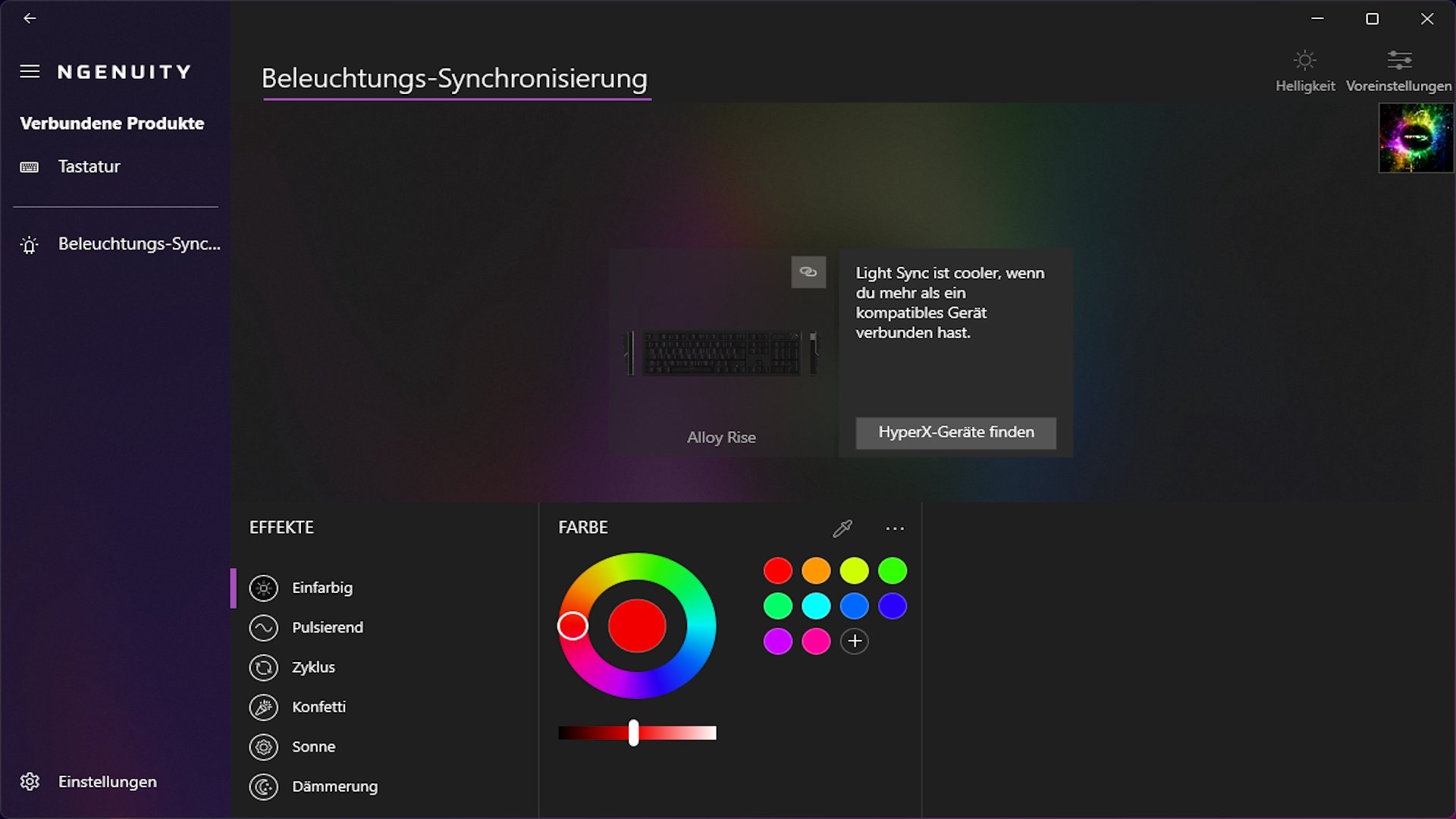
Task: Select the Tastatur keyboard icon
Action: coord(30,167)
